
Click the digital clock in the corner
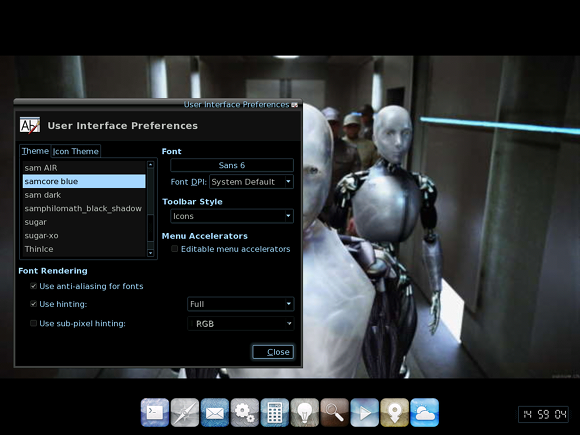[543, 414]
